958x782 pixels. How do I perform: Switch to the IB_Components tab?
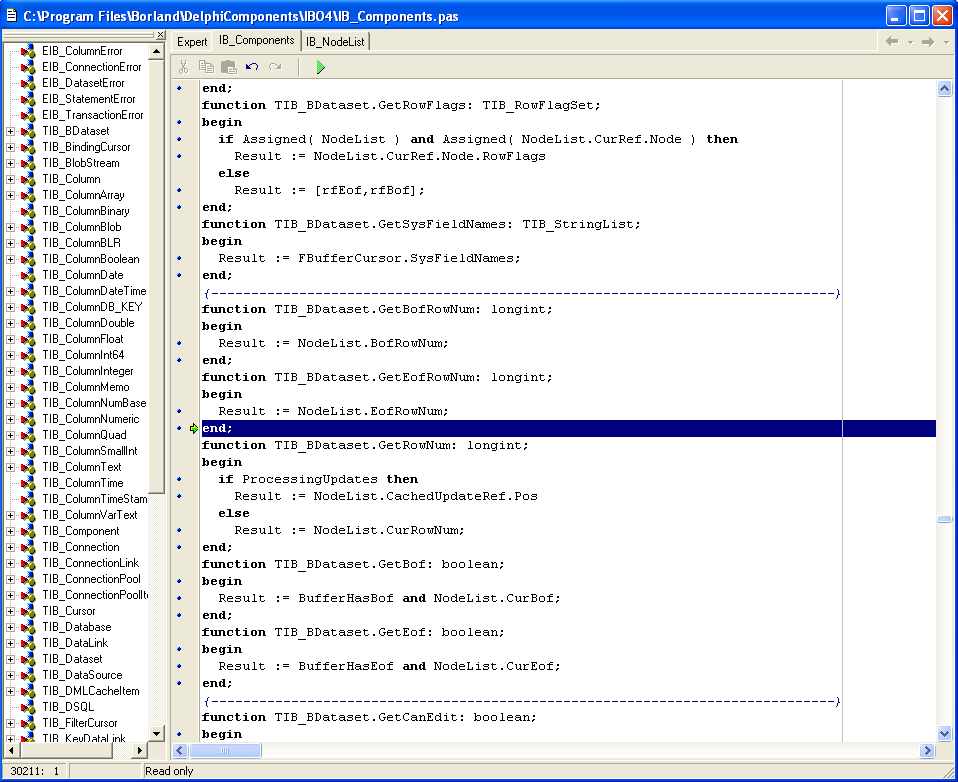pyautogui.click(x=257, y=40)
